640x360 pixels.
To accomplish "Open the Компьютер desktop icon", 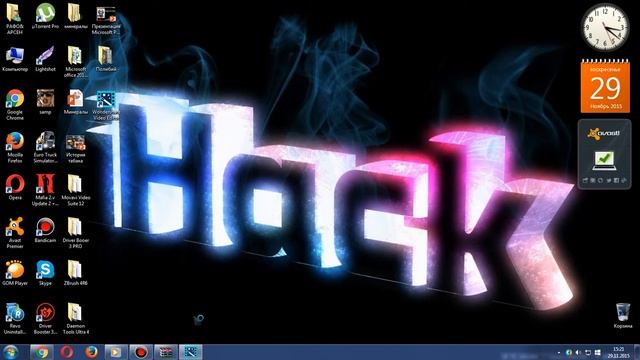I will pyautogui.click(x=15, y=60).
